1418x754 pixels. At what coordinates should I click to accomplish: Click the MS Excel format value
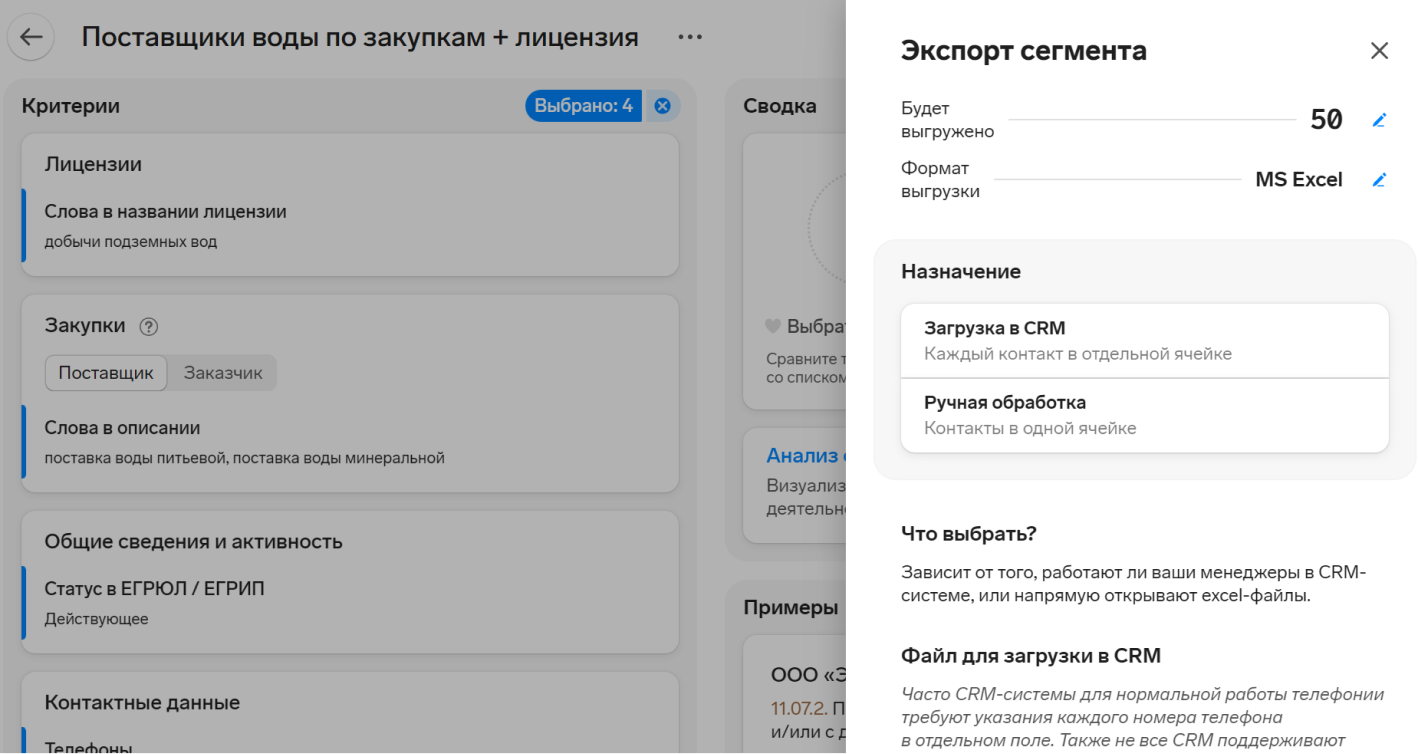(1299, 180)
